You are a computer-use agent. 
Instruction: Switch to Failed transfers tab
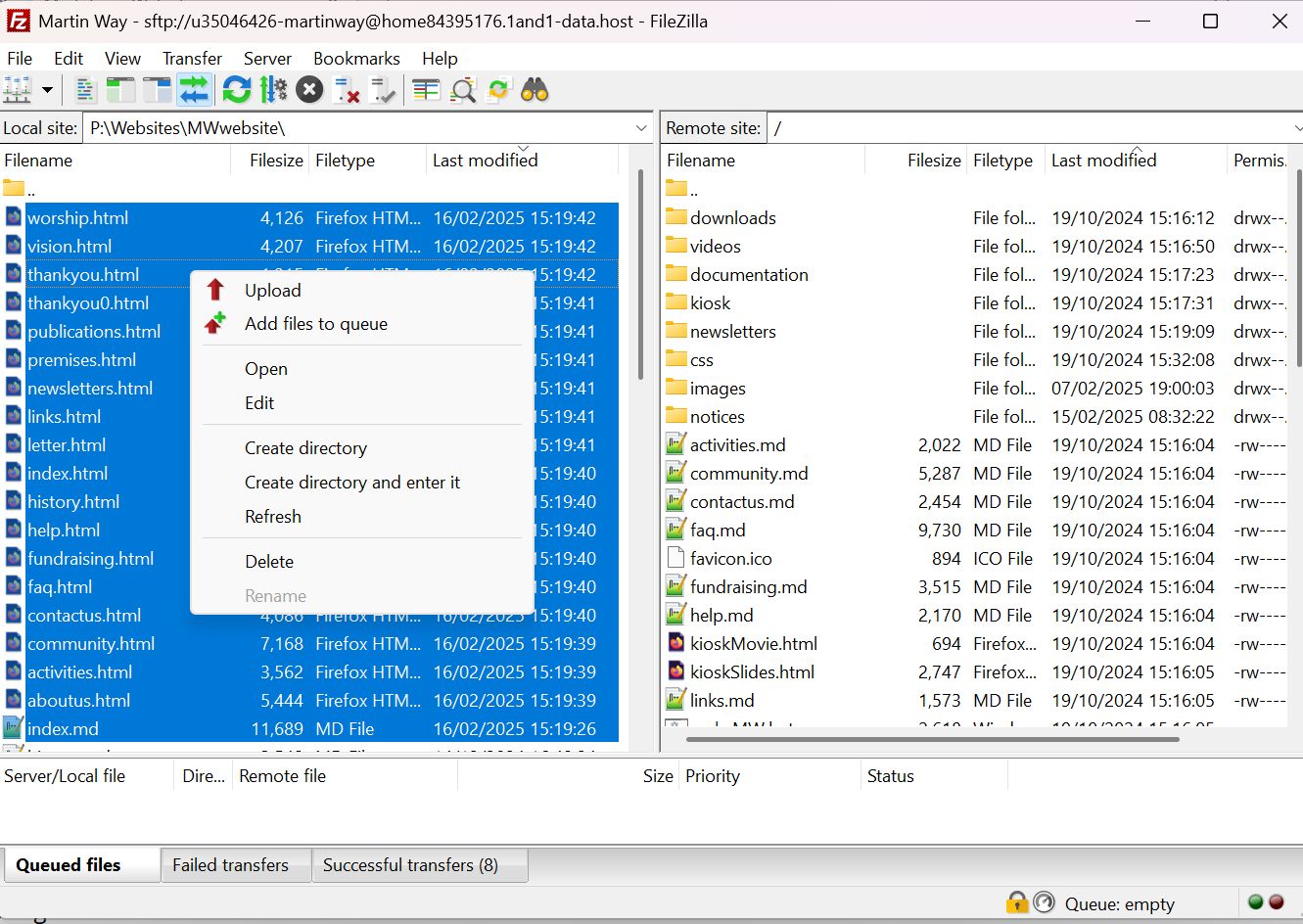[x=230, y=865]
